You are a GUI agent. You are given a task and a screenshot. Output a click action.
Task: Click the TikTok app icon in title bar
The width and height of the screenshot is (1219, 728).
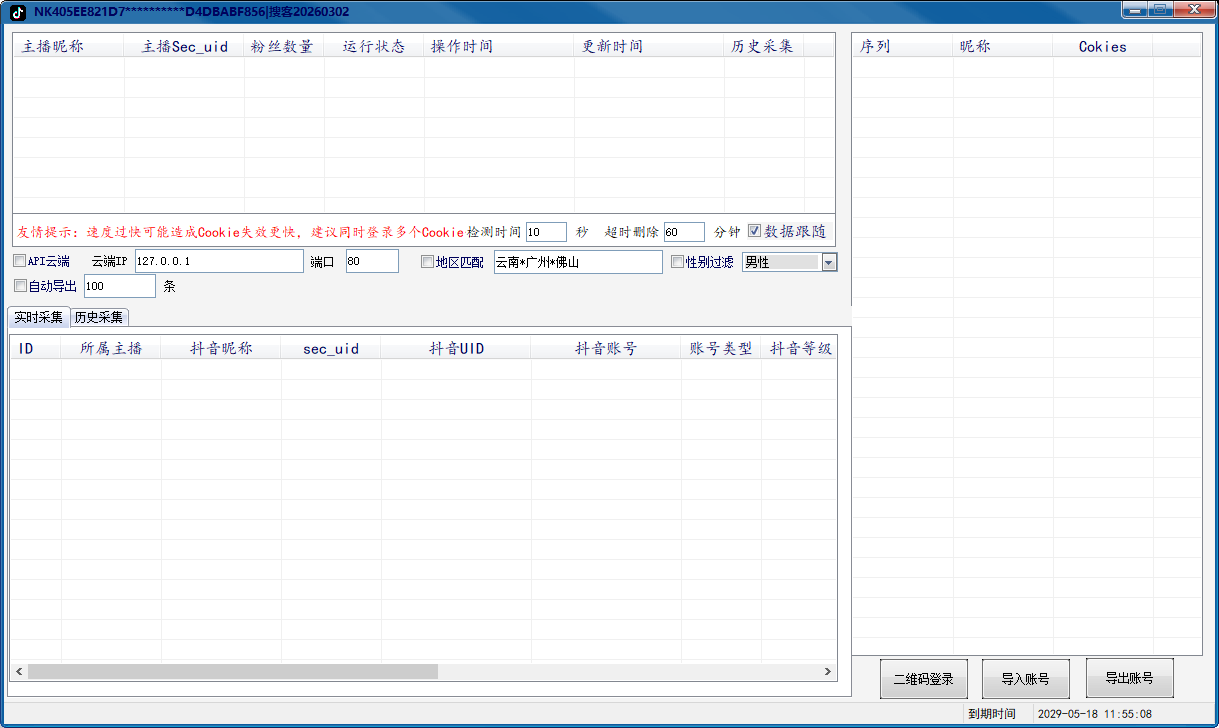coord(18,11)
